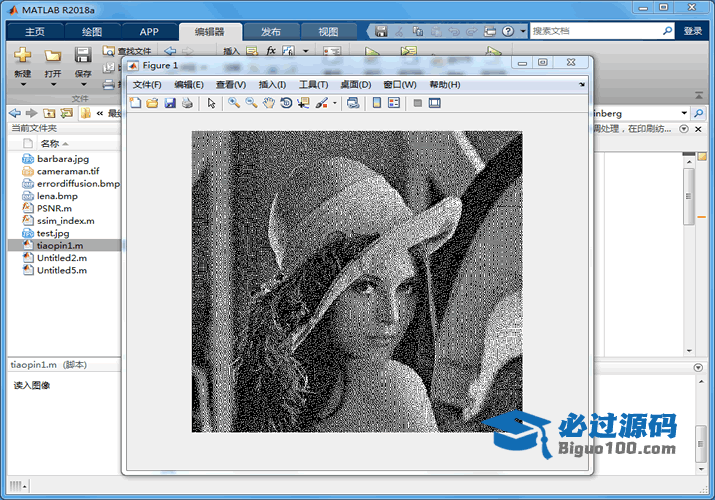The width and height of the screenshot is (715, 500).
Task: Activate the Zoom In magnifier tool
Action: 234,103
